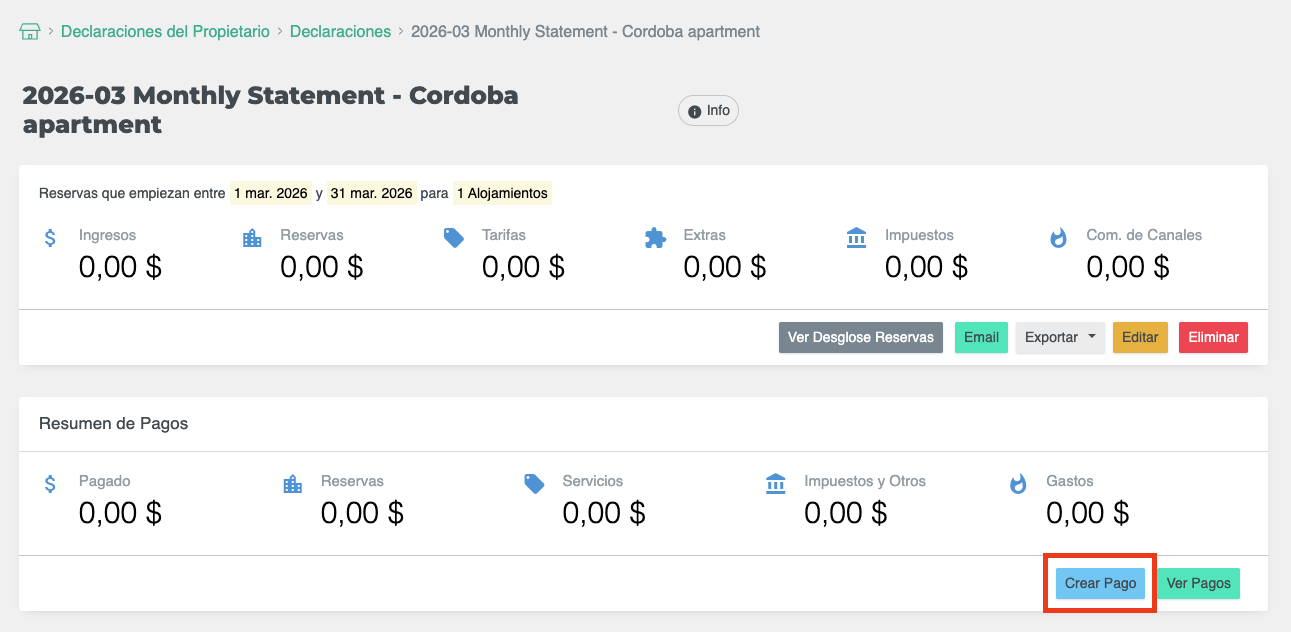This screenshot has width=1291, height=632.
Task: Click the tag icon next to Servicios
Action: [x=534, y=484]
